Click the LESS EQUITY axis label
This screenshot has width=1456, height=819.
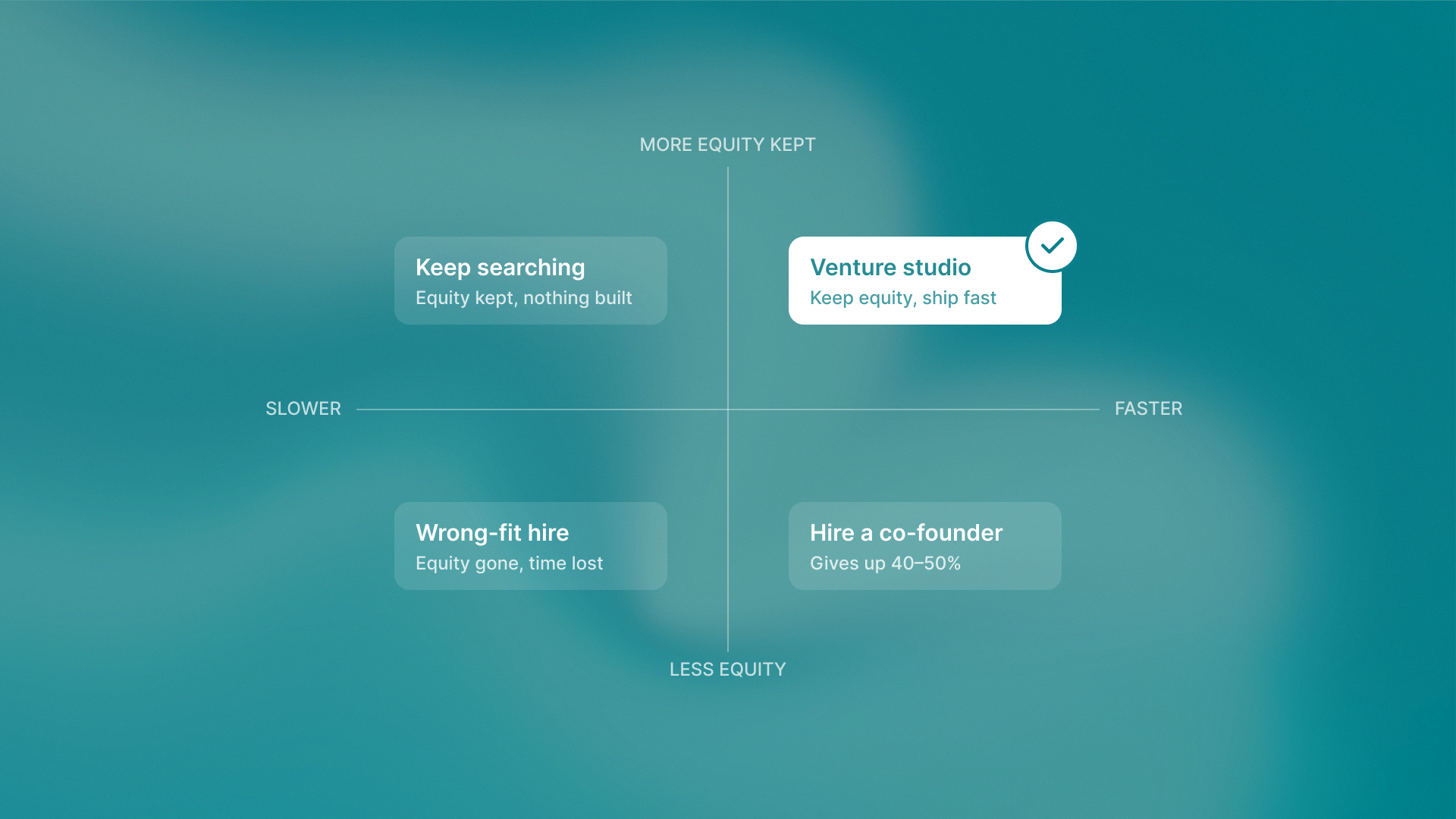(x=728, y=670)
